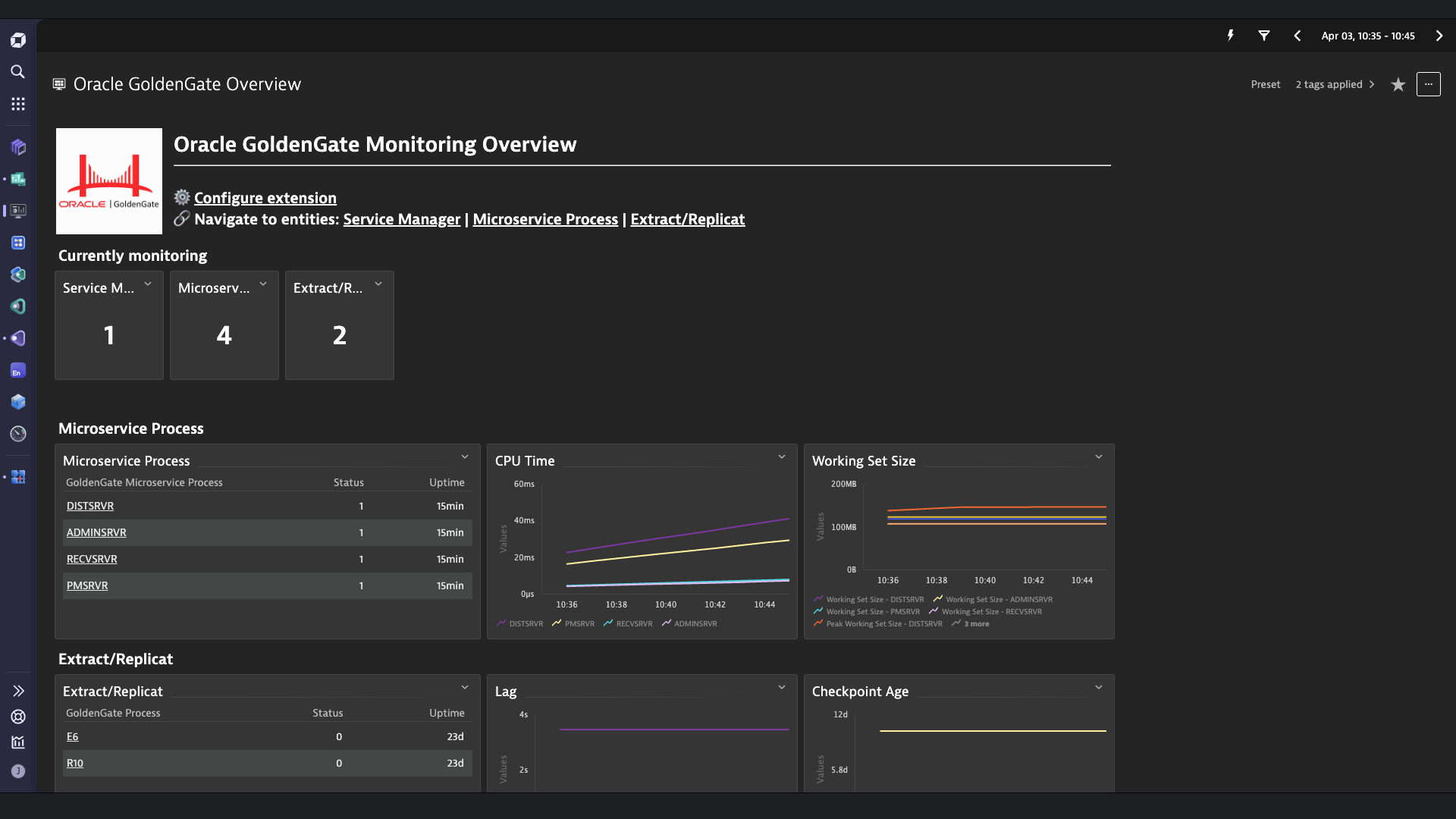Image resolution: width=1456 pixels, height=819 pixels.
Task: Toggle DISTSRVR series in CPU Time legend
Action: [520, 623]
